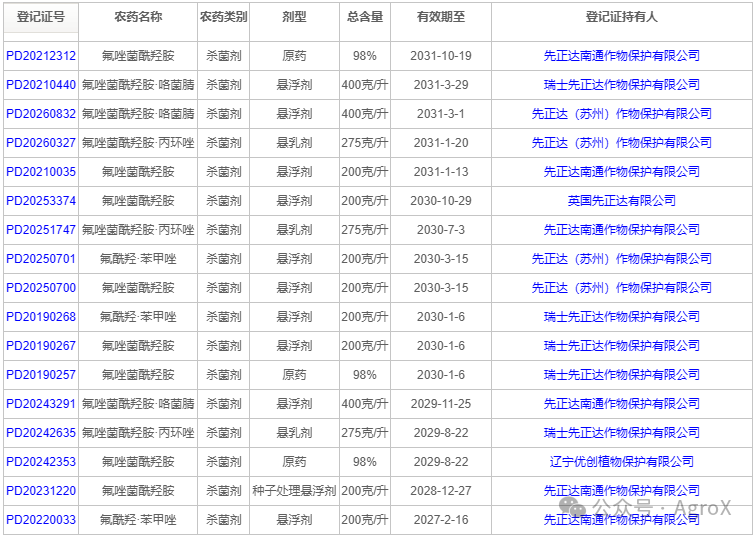Click 原药 formulation in PD20190257 row
755x538 pixels.
pos(294,374)
